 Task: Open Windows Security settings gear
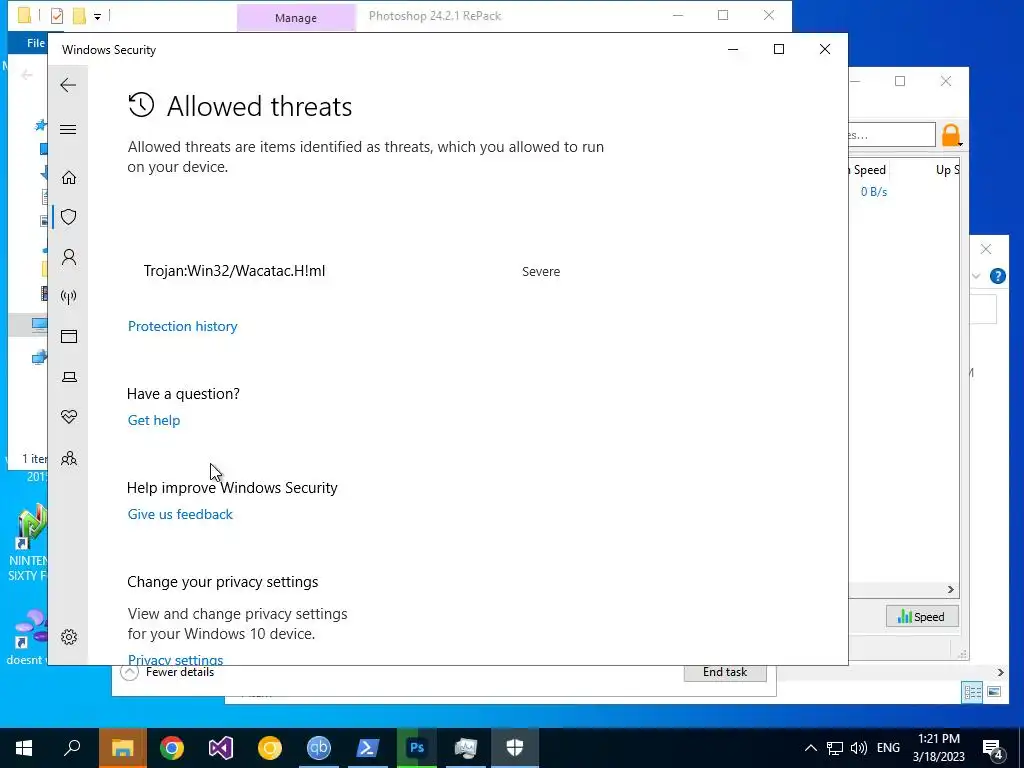(x=69, y=637)
